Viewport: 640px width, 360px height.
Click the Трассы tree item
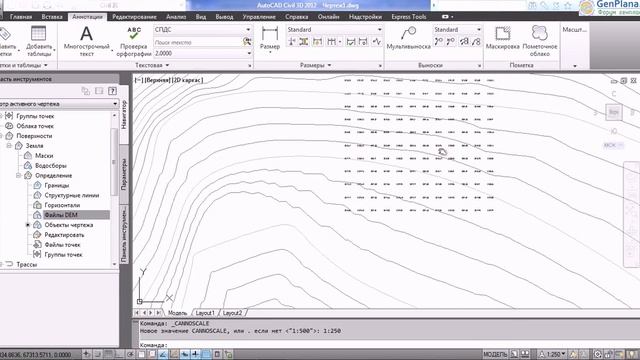27,264
